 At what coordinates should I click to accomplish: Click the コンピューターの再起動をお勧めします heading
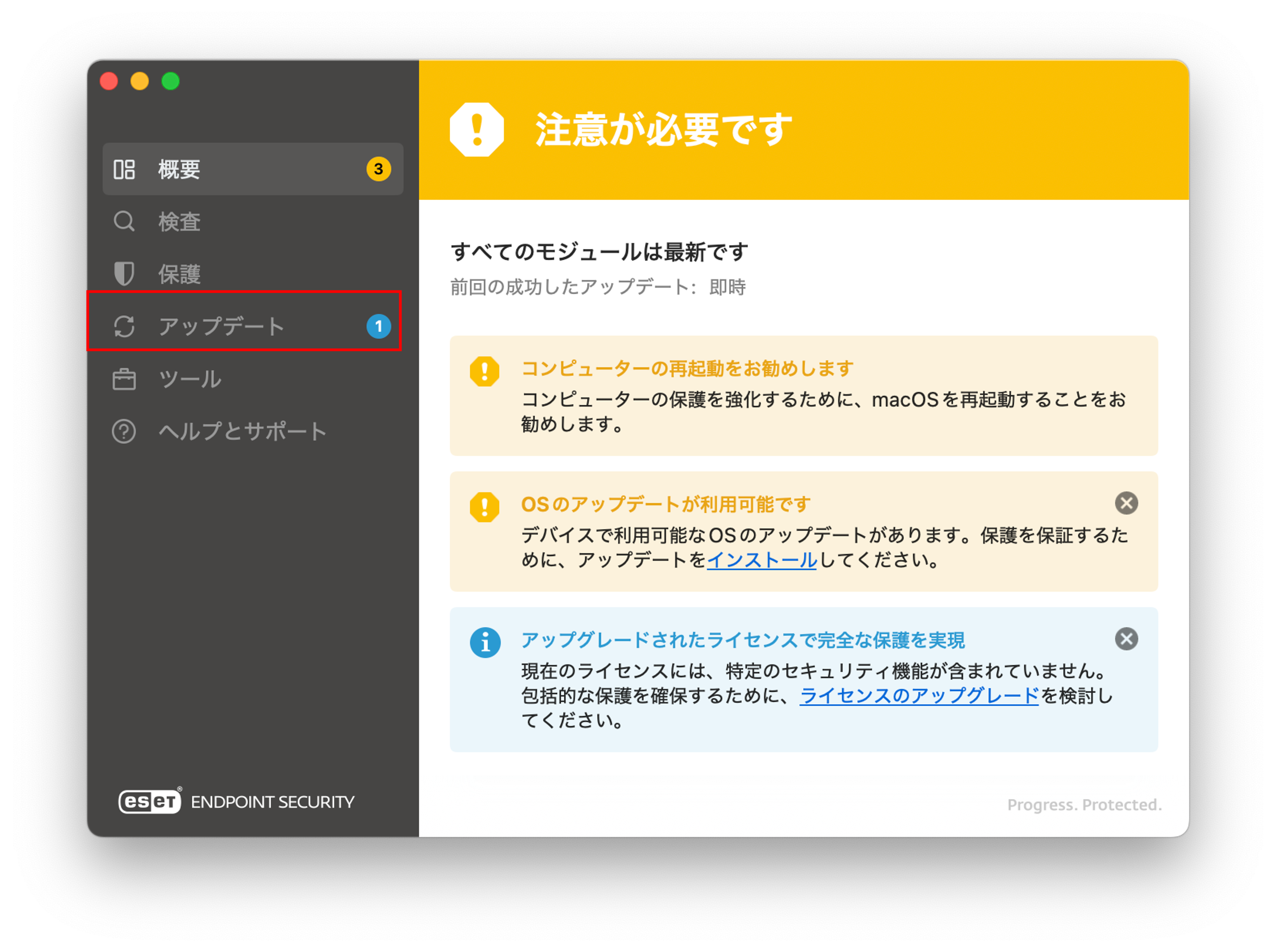click(687, 368)
